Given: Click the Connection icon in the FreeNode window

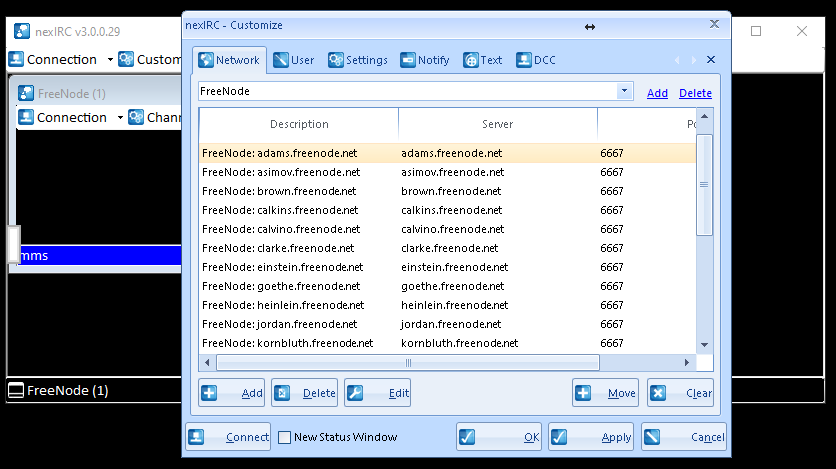Looking at the screenshot, I should tap(26, 117).
